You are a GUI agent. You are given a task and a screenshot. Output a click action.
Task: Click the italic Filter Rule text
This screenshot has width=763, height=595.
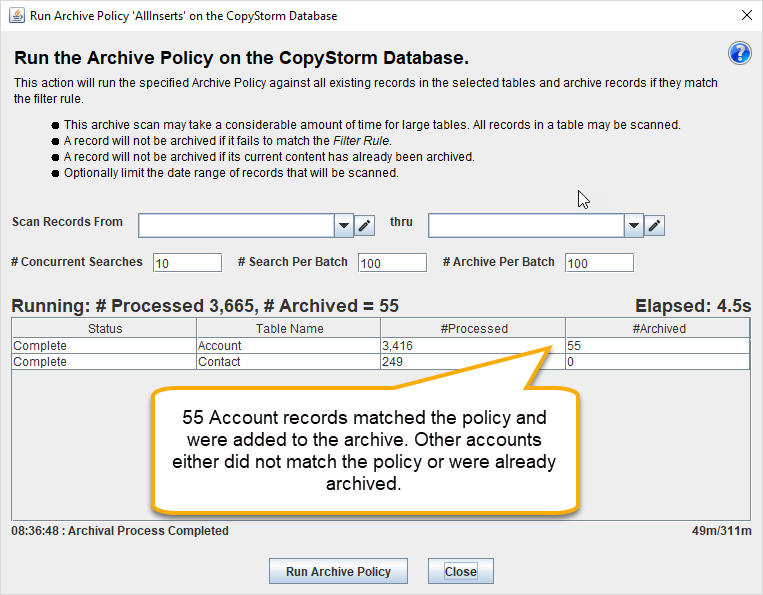point(361,141)
